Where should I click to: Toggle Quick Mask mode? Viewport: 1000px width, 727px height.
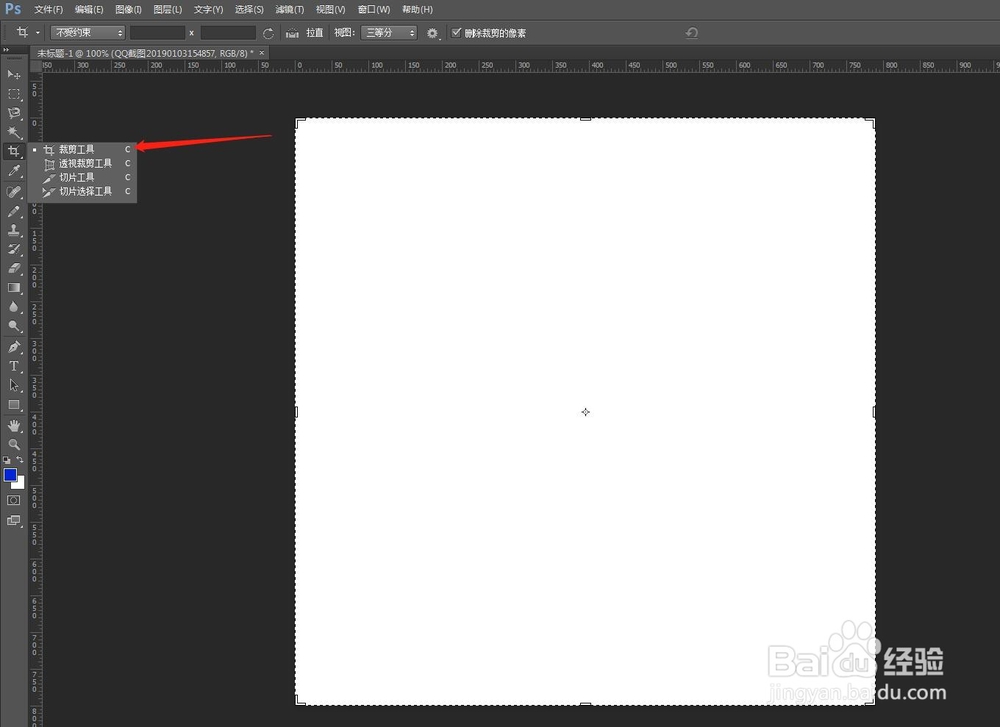pyautogui.click(x=14, y=500)
